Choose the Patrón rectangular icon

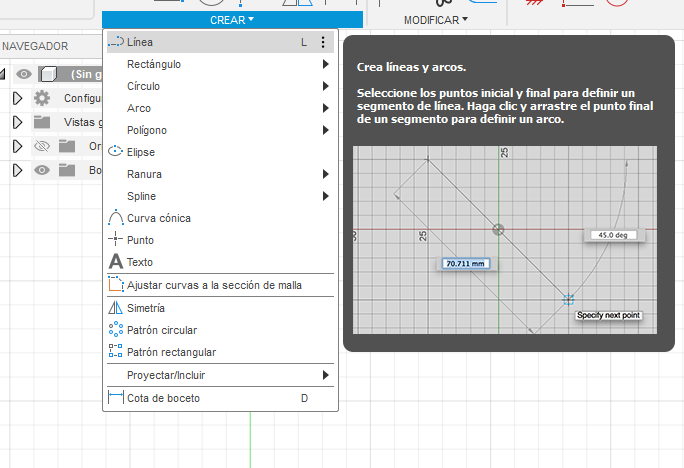point(116,351)
